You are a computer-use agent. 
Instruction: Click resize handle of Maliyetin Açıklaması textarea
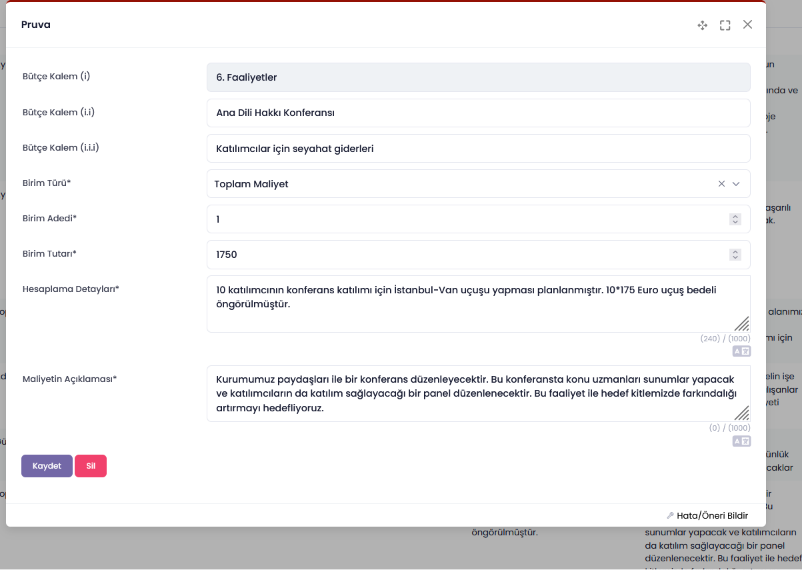742,413
